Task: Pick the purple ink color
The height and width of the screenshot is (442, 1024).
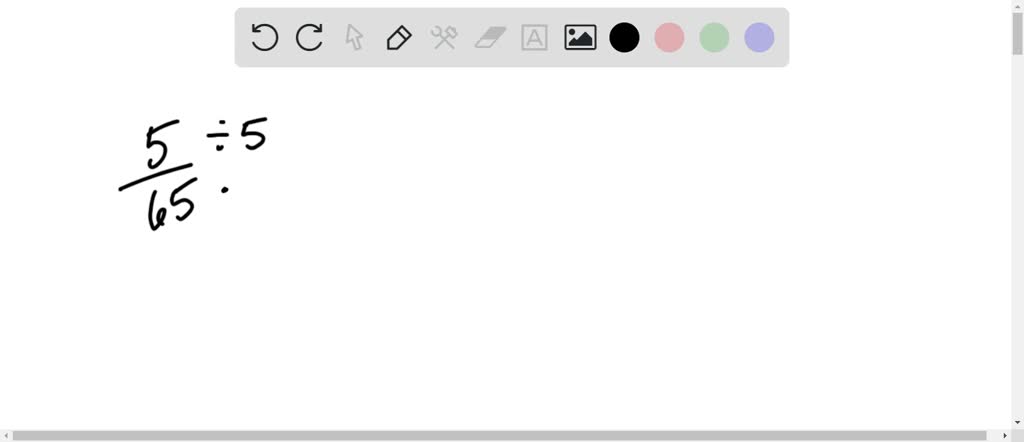Action: (x=759, y=37)
